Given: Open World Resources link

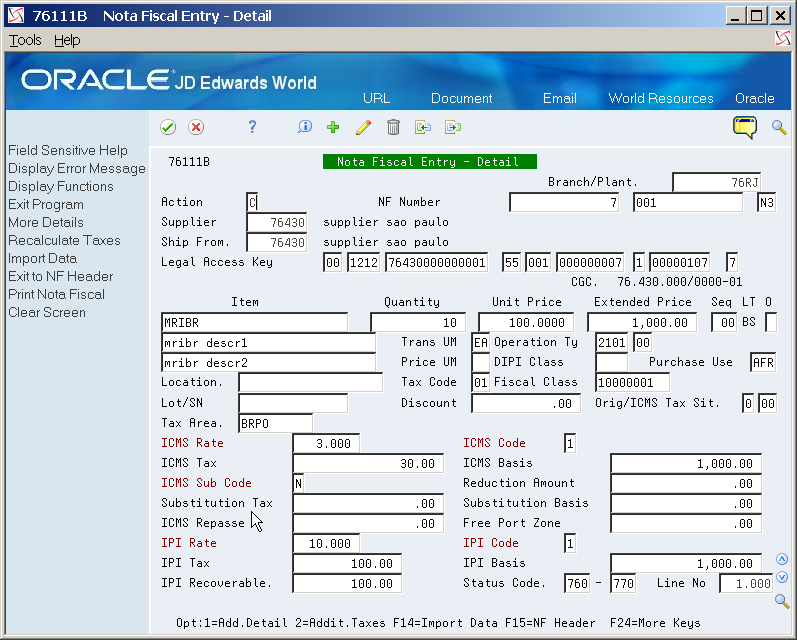Looking at the screenshot, I should pos(661,98).
